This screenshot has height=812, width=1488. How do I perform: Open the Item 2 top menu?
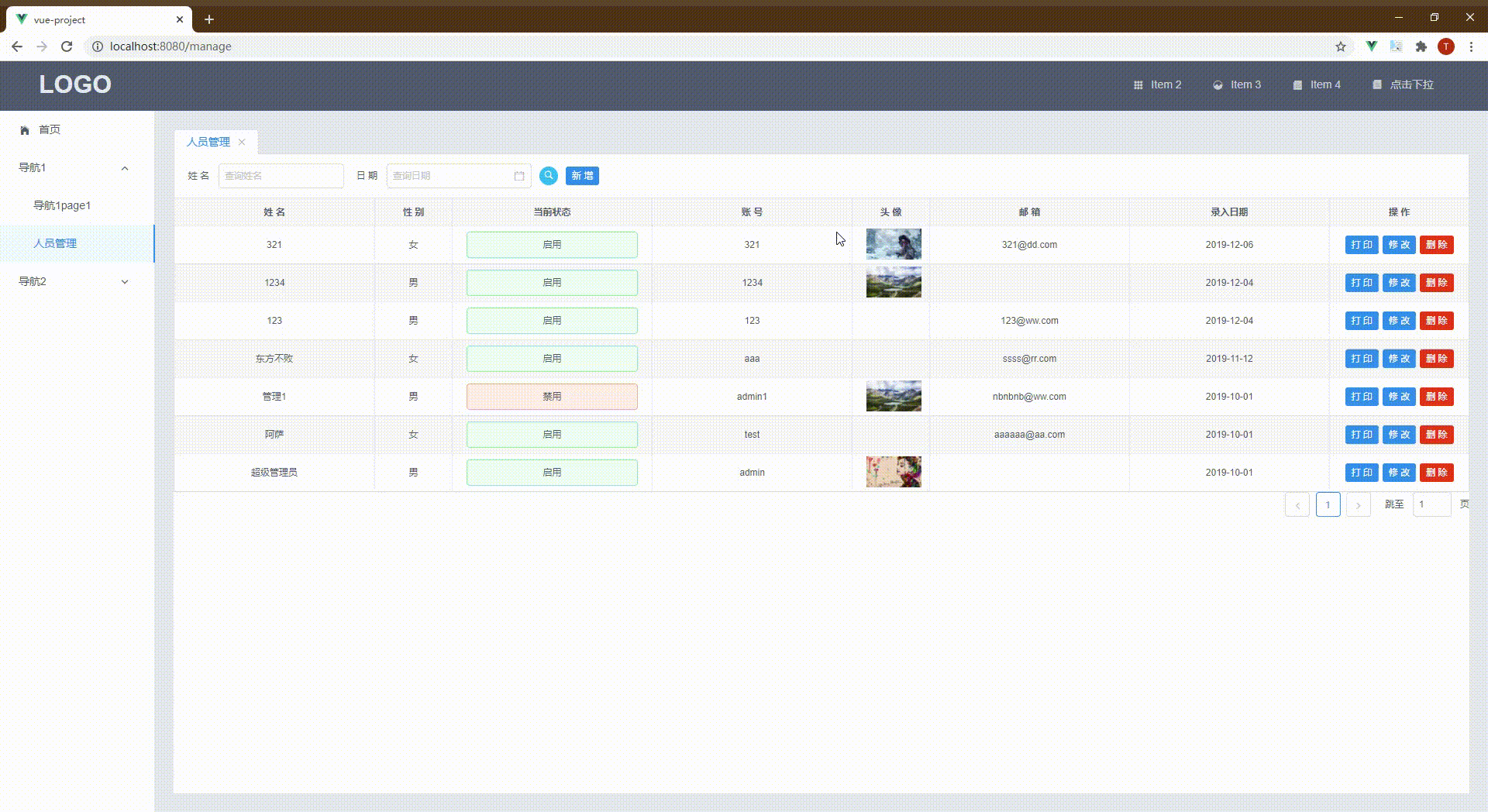point(1158,84)
